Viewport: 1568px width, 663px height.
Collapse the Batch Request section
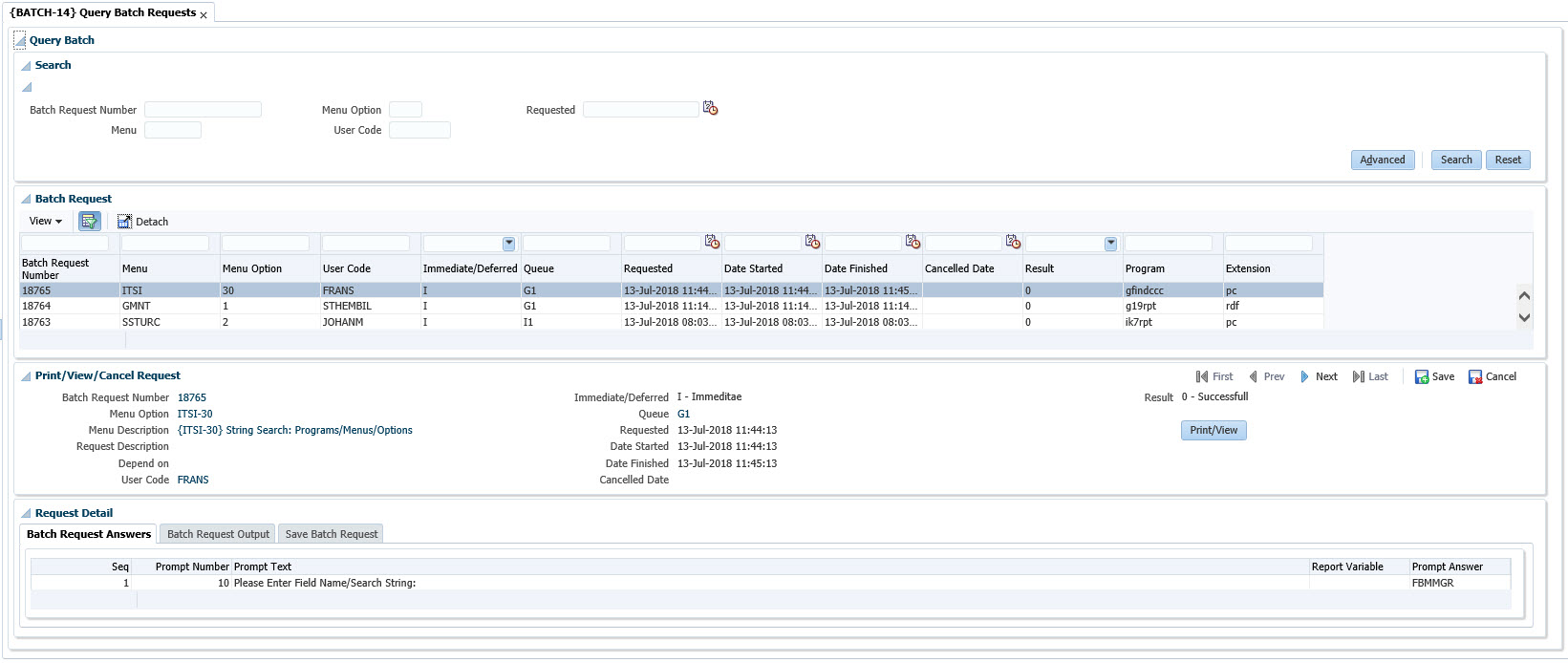[x=26, y=200]
